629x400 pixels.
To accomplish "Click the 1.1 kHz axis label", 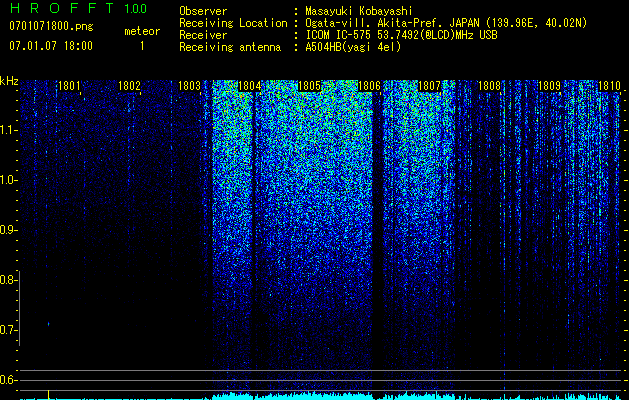I will point(7,130).
